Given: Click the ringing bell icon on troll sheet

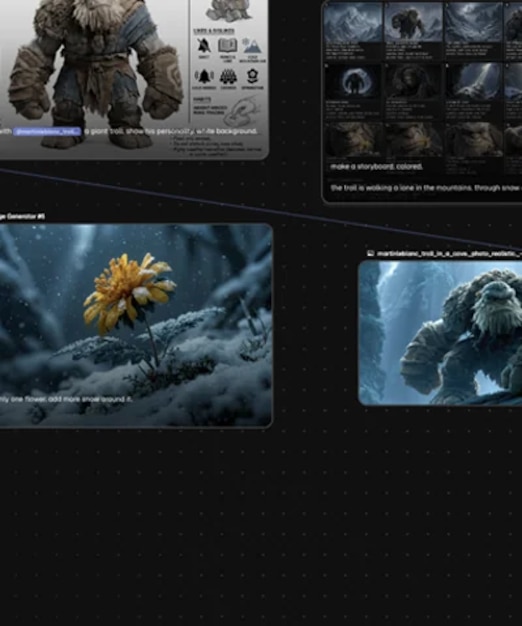Looking at the screenshot, I should click(204, 76).
